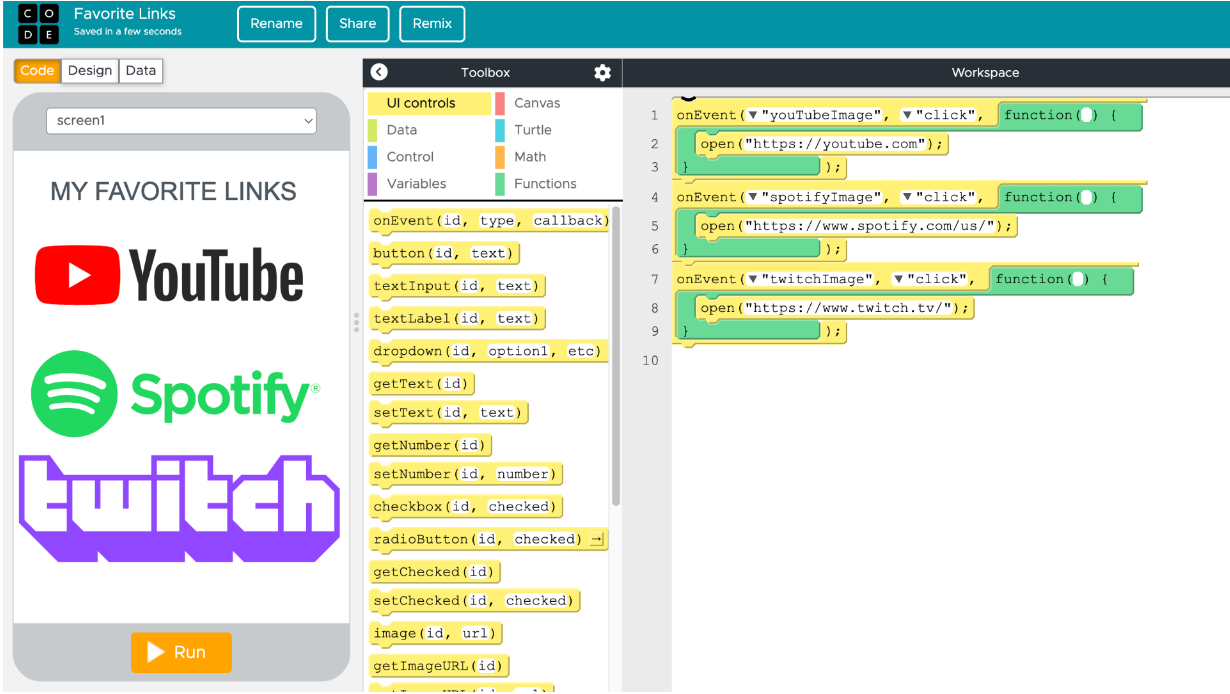Pick the getText(id) toolbox block
1230x694 pixels.
click(422, 384)
